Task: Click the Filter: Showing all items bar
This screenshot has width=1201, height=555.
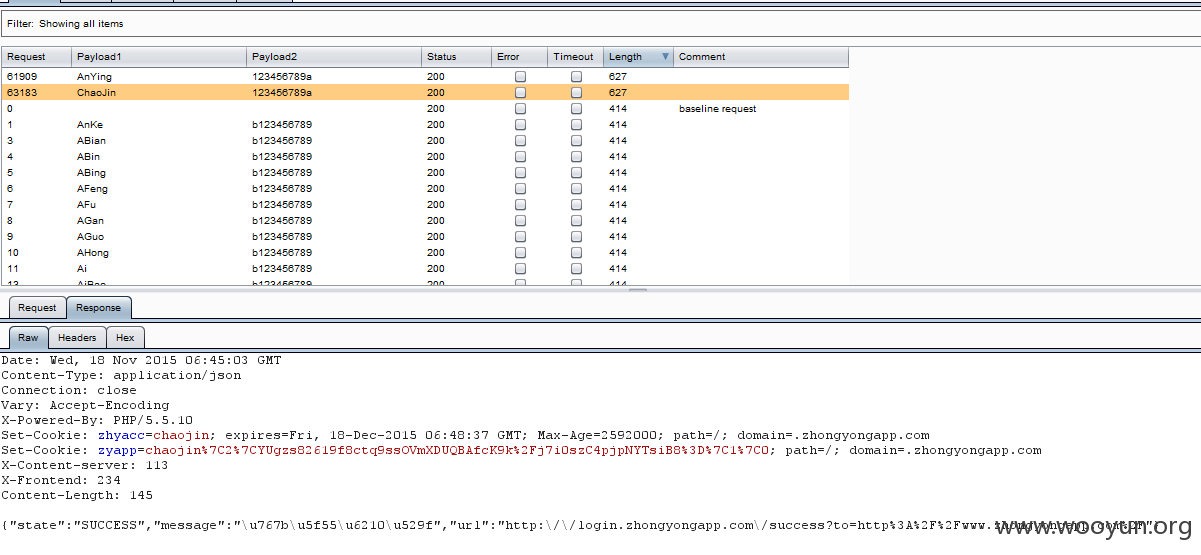Action: click(x=600, y=23)
